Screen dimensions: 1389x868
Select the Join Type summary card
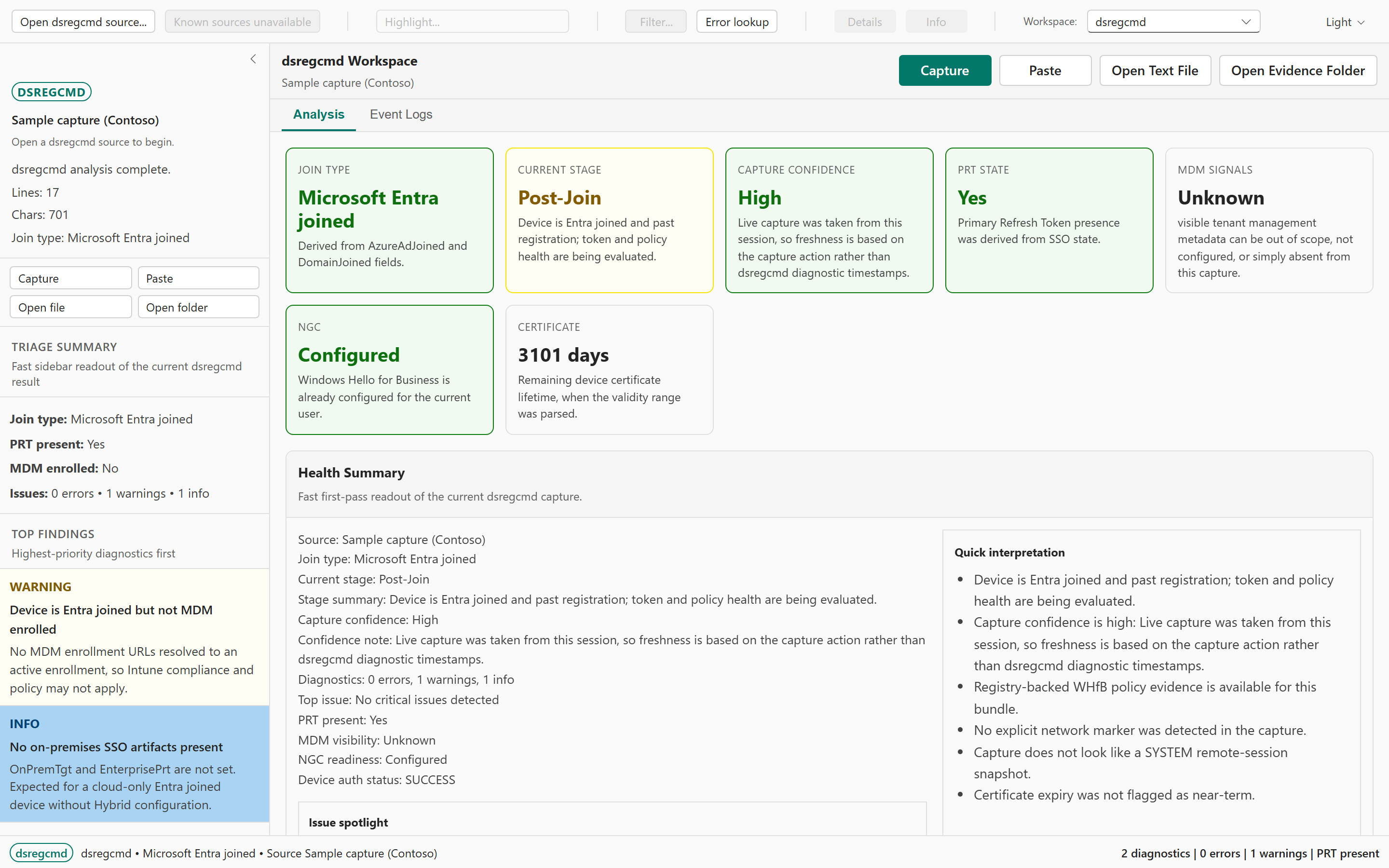[x=390, y=220]
